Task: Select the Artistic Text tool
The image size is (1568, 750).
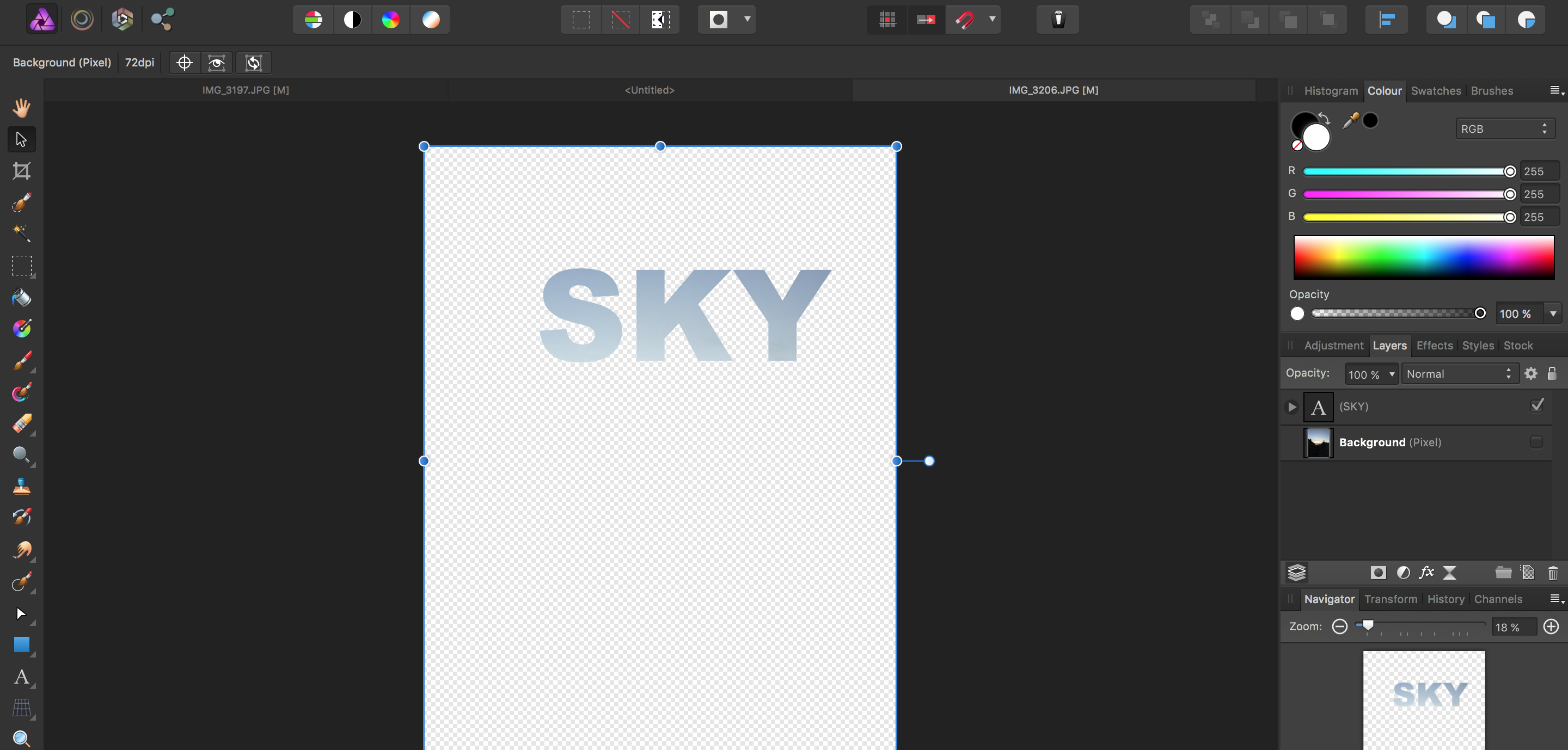Action: [x=21, y=677]
